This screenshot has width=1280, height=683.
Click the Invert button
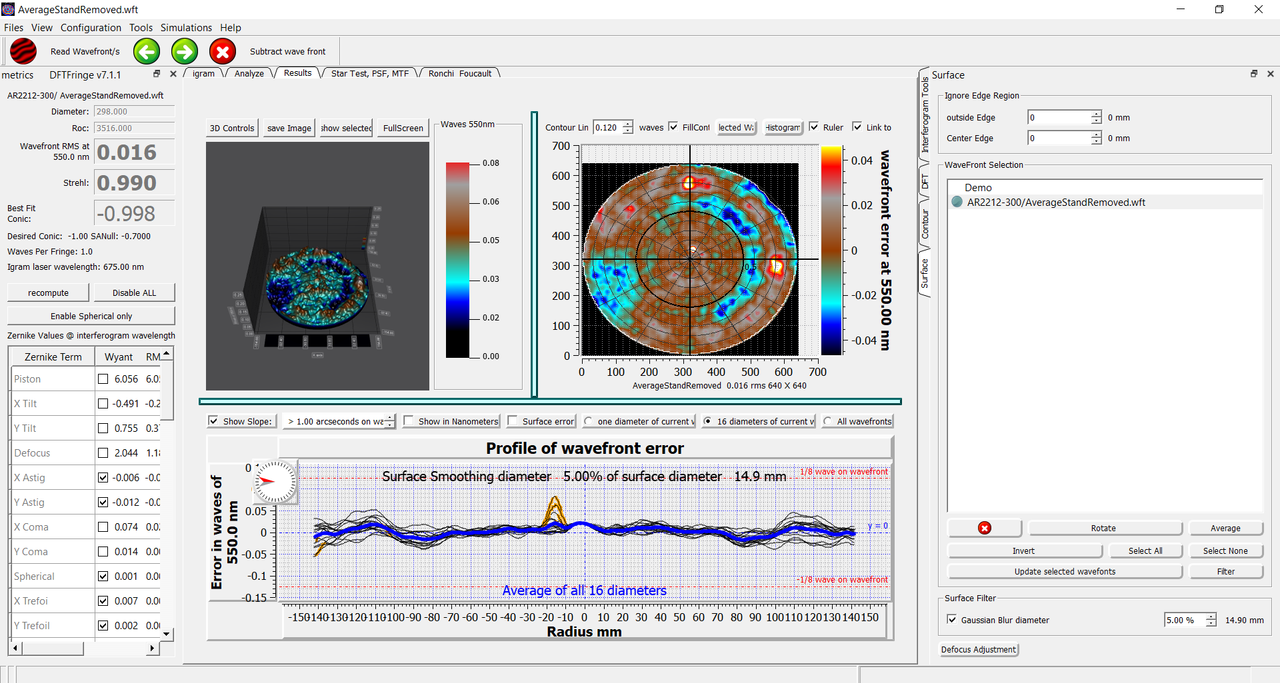pyautogui.click(x=1023, y=551)
